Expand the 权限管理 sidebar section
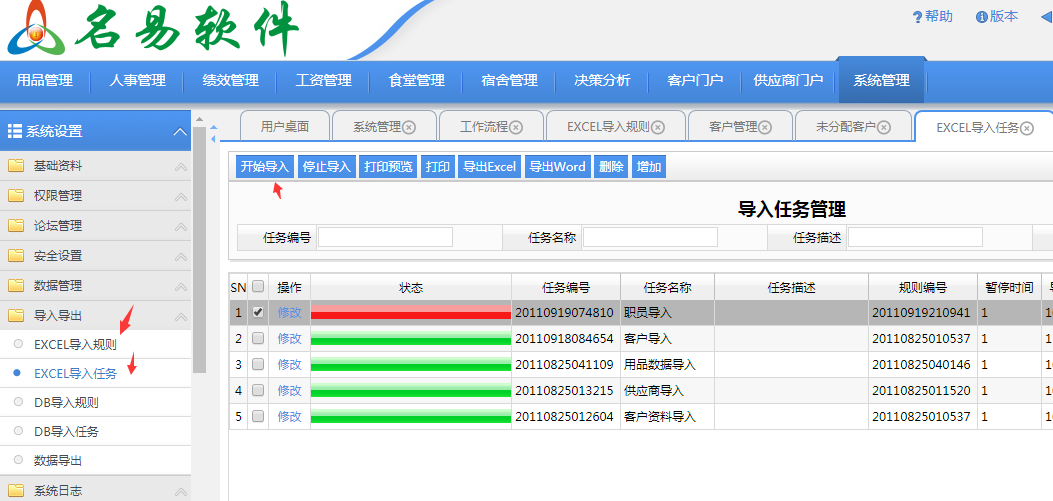The width and height of the screenshot is (1053, 501). coord(180,197)
